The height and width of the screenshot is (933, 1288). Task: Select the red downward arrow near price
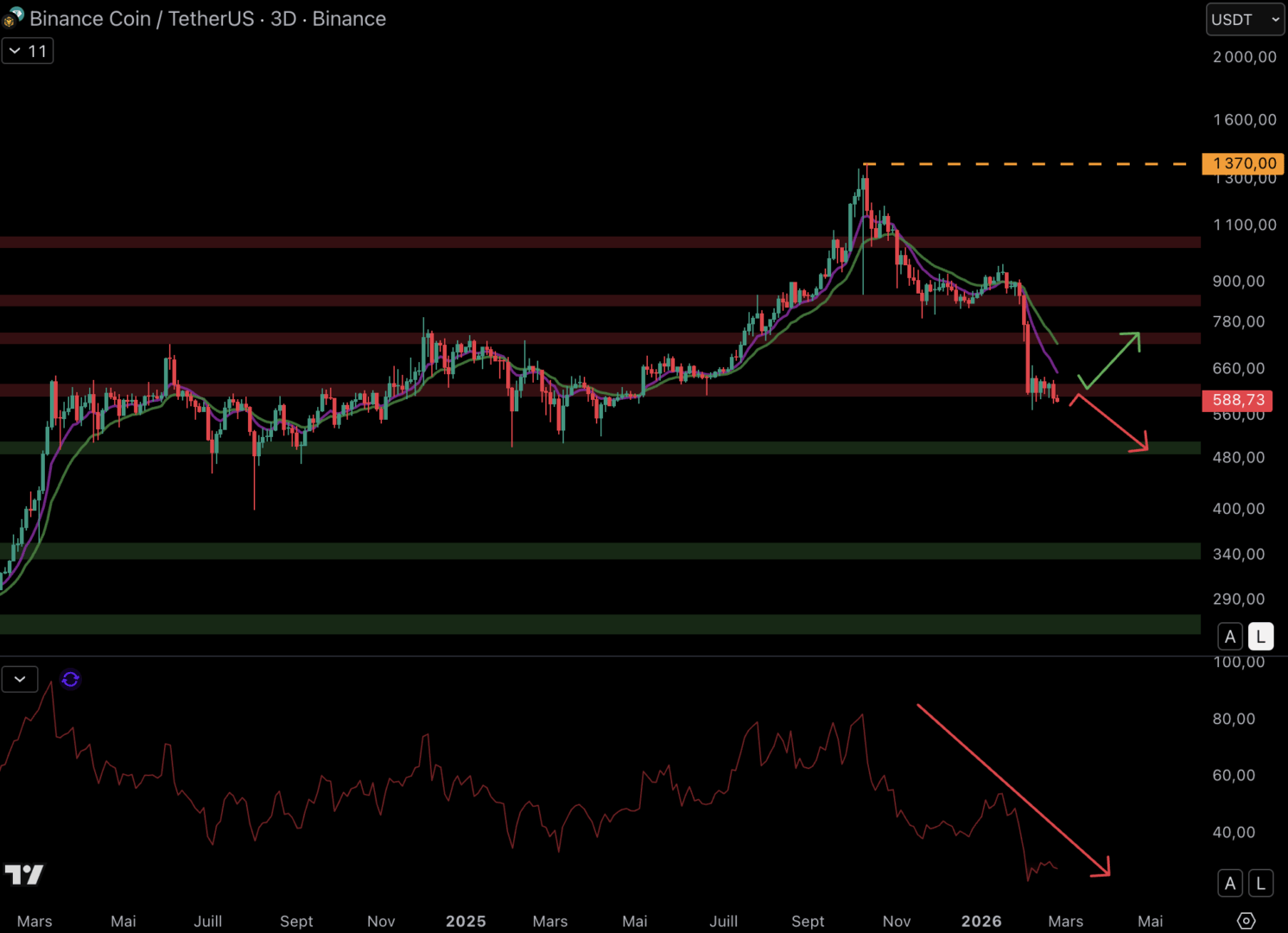point(1111,423)
